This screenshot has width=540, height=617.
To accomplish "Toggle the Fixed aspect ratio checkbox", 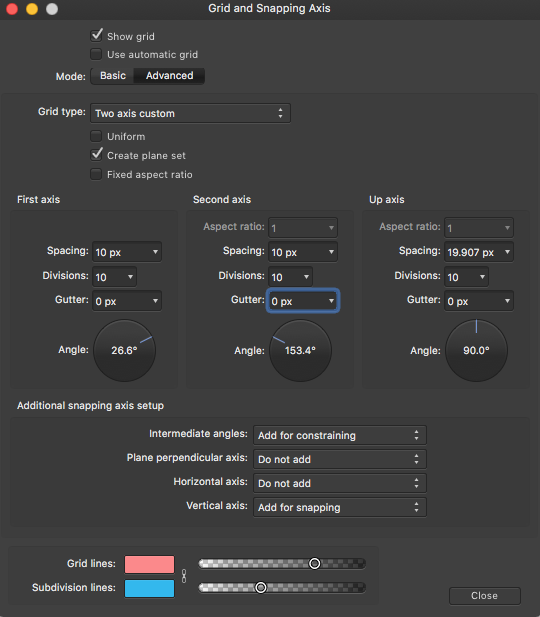I will point(96,174).
